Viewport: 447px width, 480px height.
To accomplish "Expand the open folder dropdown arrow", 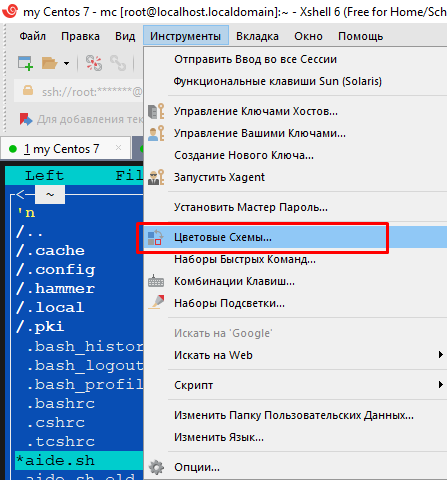I will point(66,63).
